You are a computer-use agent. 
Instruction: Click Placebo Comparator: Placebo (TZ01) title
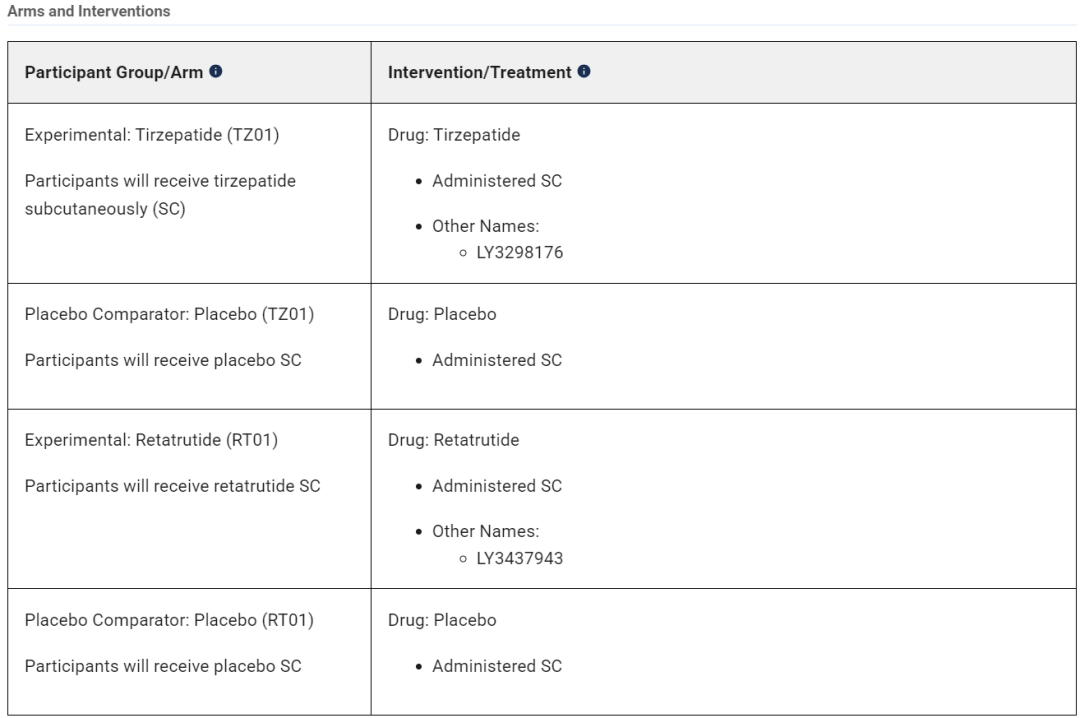click(x=169, y=314)
